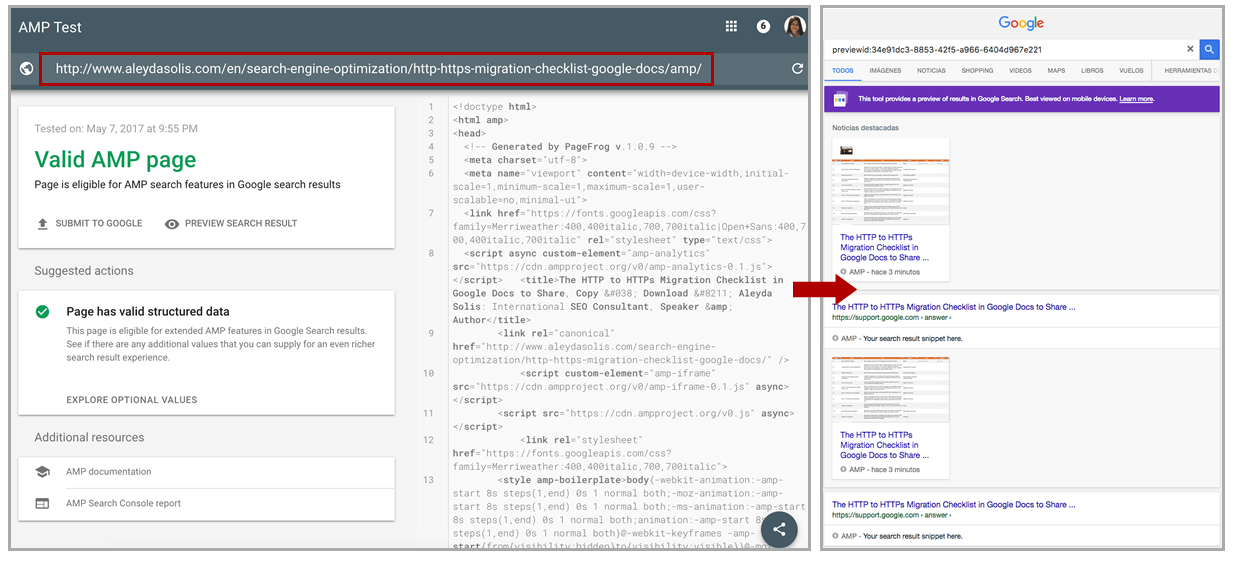Click the globe icon beside the URL
Image resolution: width=1239 pixels, height=564 pixels.
point(26,69)
